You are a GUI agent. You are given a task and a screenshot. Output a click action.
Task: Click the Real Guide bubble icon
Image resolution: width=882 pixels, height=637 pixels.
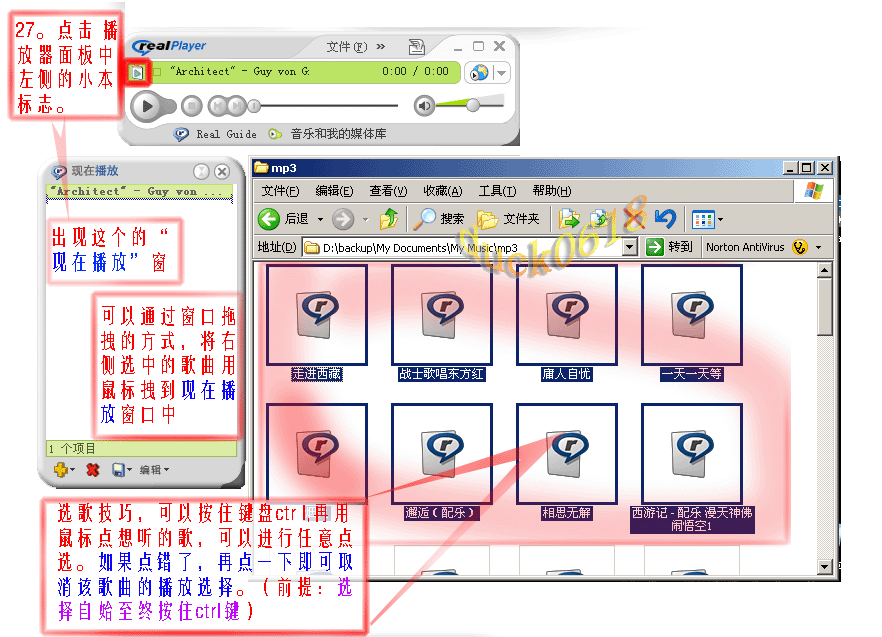pos(181,134)
